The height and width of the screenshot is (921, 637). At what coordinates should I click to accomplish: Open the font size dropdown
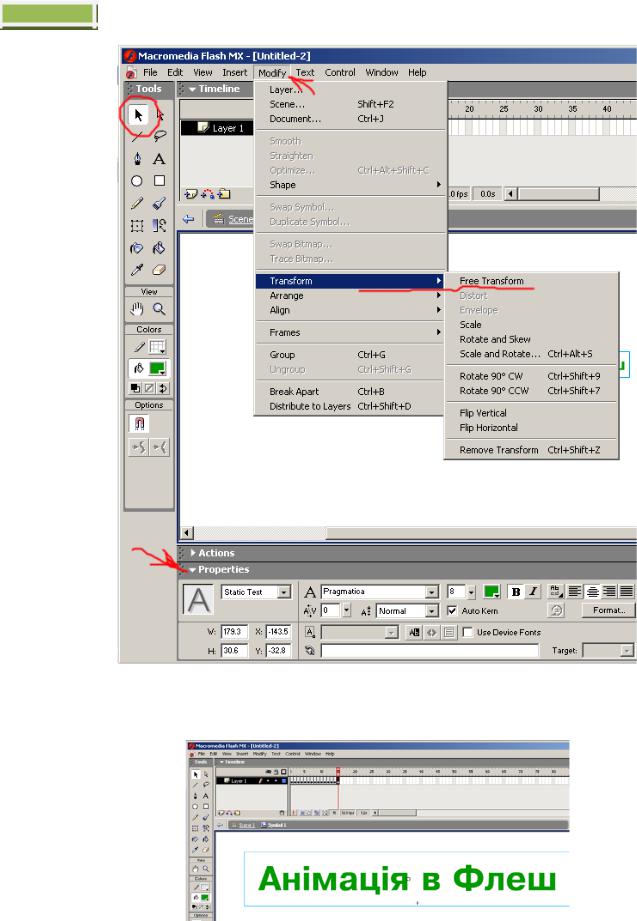pyautogui.click(x=471, y=592)
